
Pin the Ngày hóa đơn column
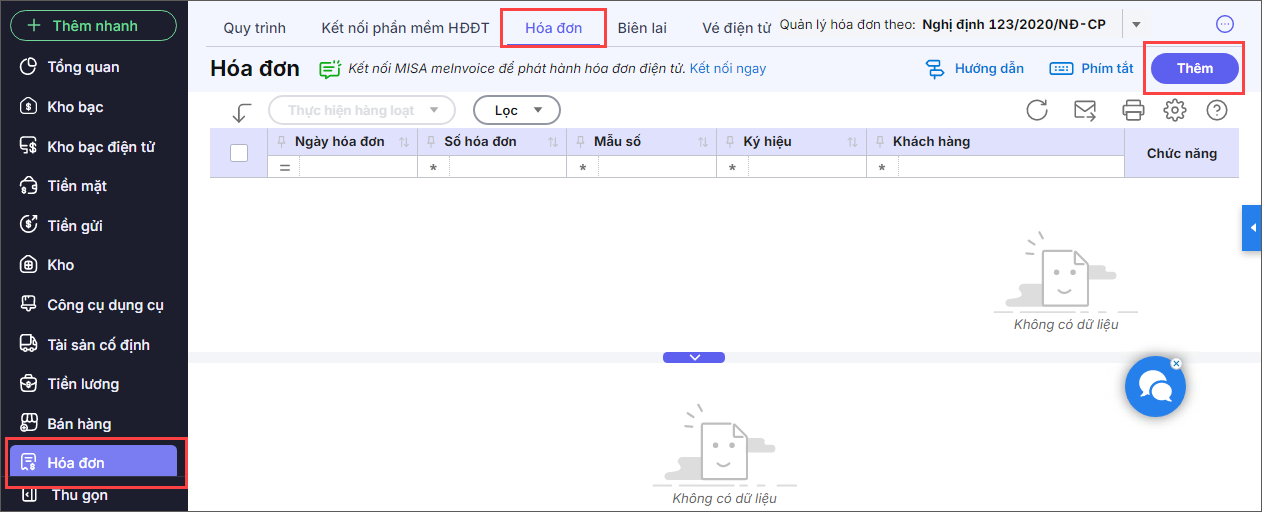click(281, 142)
